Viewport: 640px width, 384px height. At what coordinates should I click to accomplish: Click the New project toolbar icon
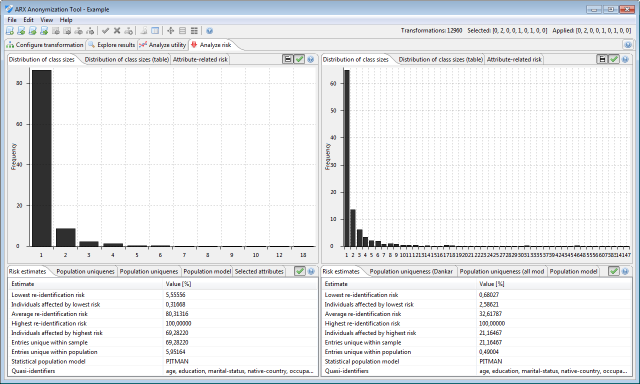point(10,31)
